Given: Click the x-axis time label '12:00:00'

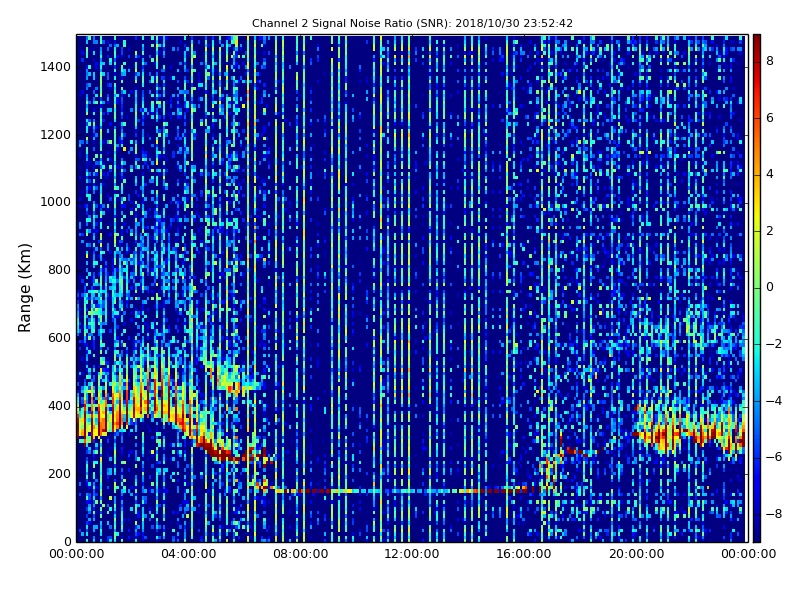Looking at the screenshot, I should pyautogui.click(x=412, y=554).
